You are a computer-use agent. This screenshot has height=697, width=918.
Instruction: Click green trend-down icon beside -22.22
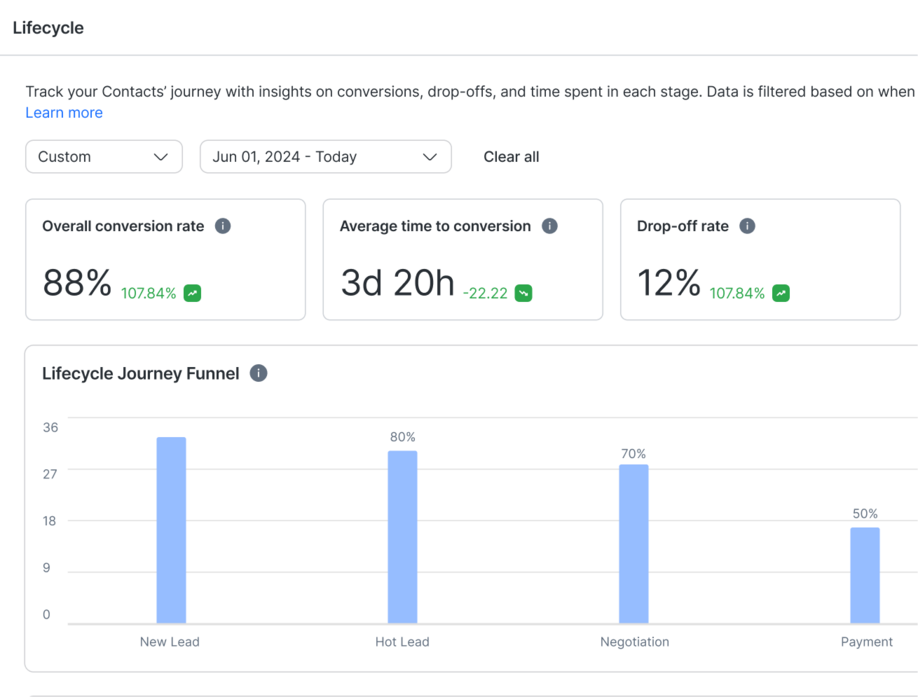point(523,293)
